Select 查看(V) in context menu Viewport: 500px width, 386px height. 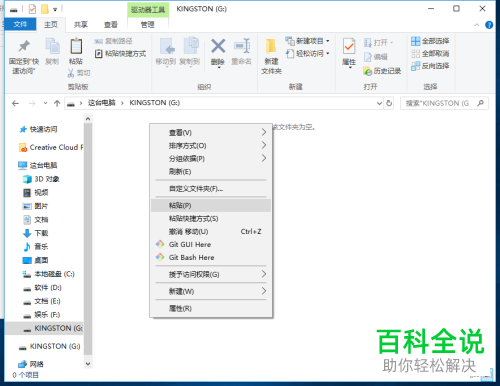[211, 133]
